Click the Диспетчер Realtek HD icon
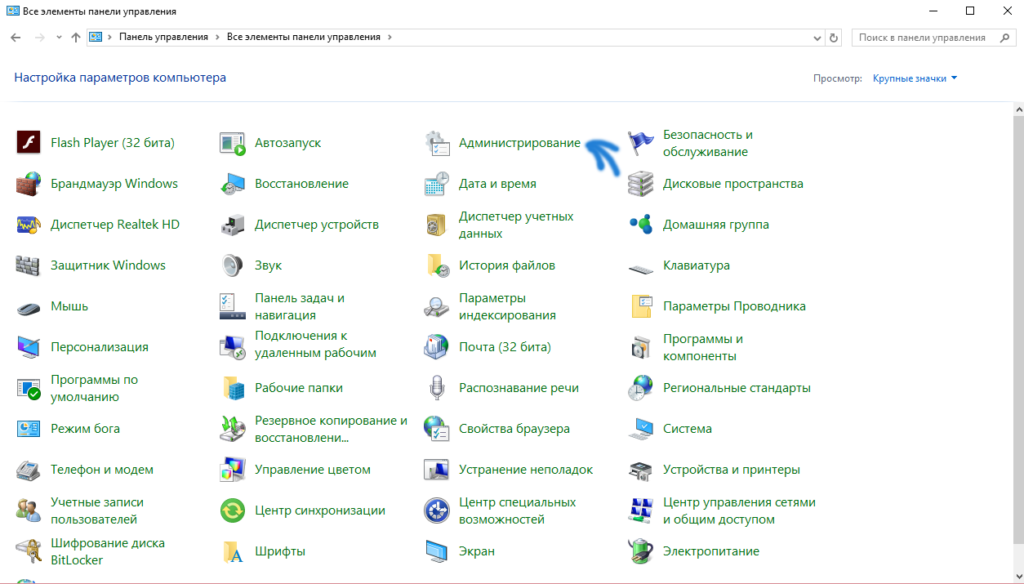 pos(28,225)
